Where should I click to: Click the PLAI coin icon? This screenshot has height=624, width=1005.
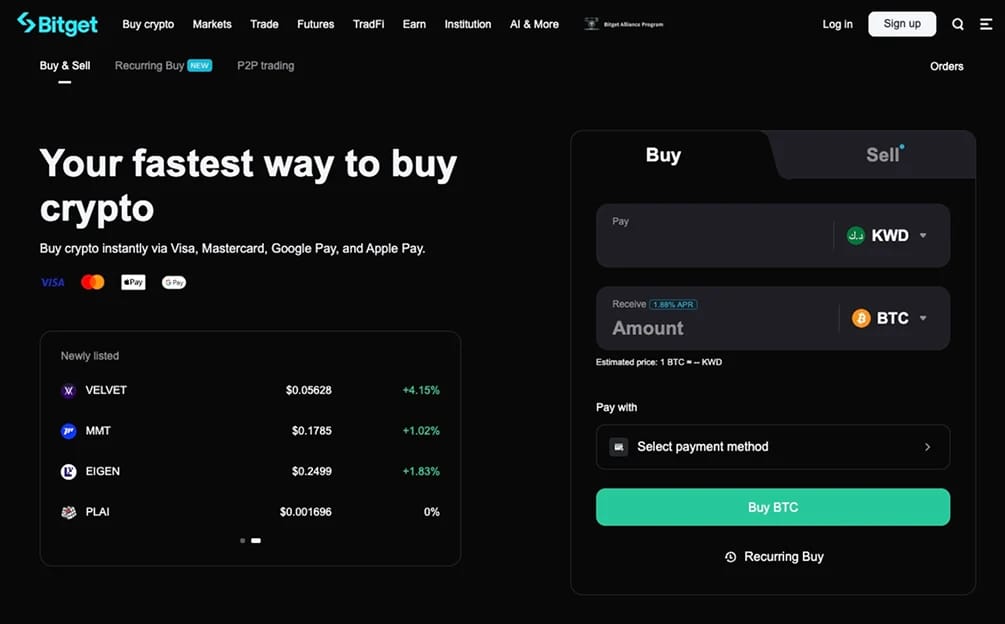pyautogui.click(x=69, y=512)
